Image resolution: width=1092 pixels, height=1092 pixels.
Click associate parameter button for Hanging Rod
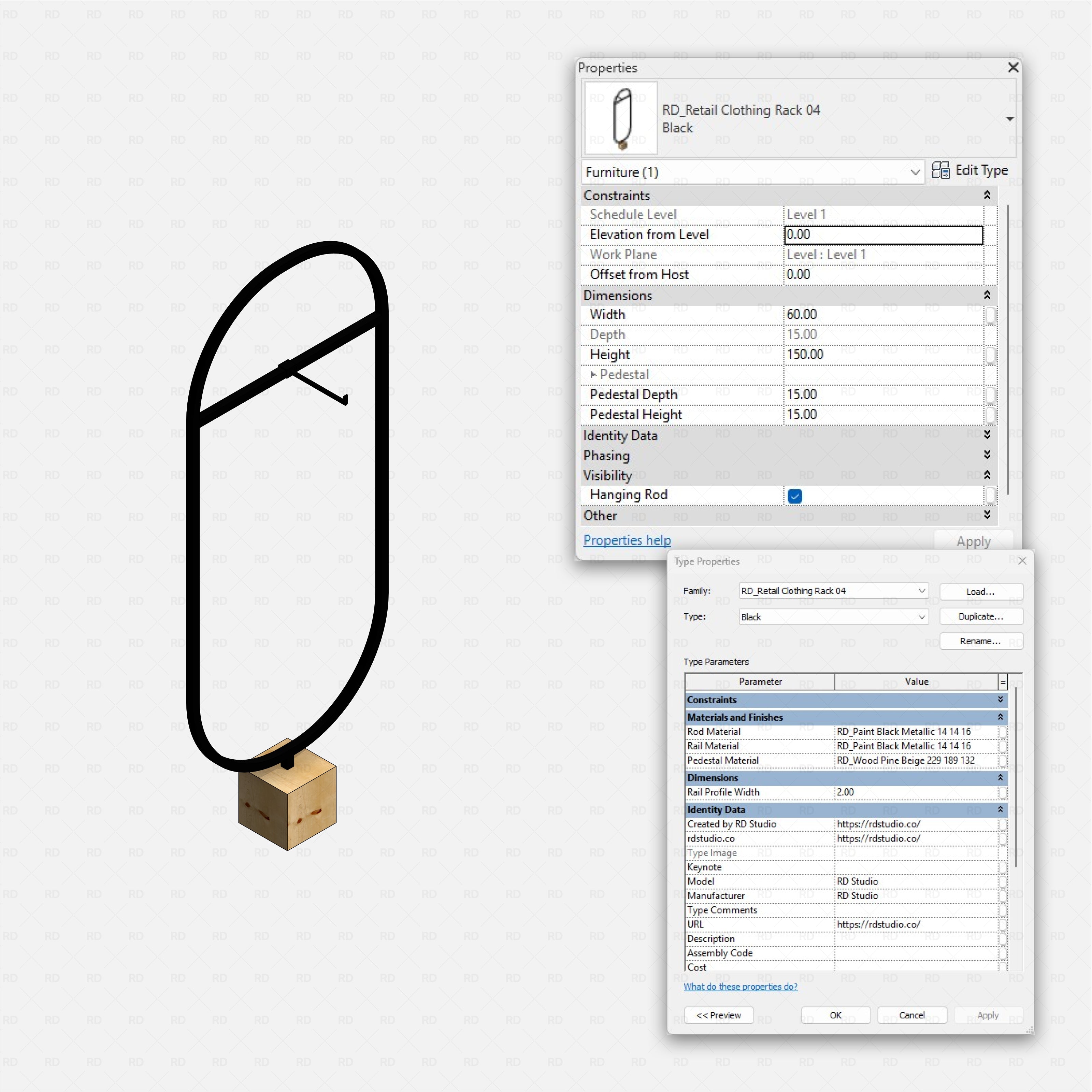pos(990,496)
